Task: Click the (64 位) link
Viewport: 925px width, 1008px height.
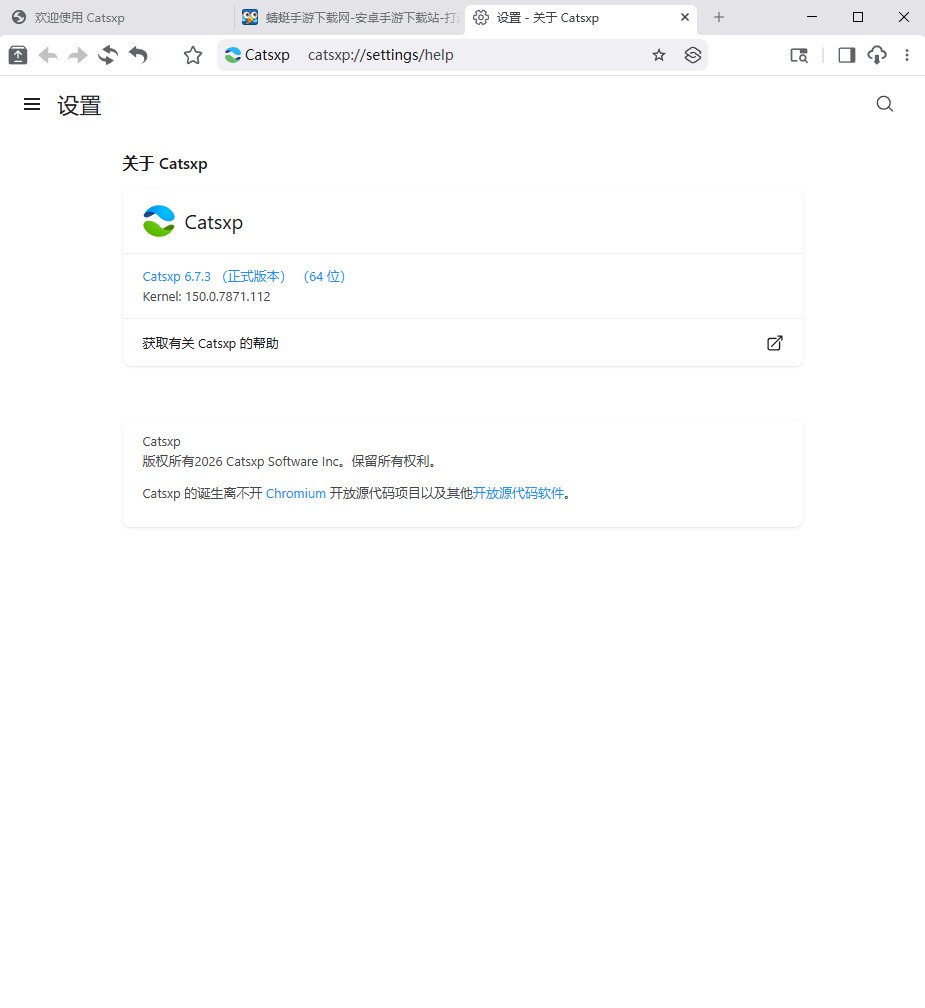Action: pos(324,276)
